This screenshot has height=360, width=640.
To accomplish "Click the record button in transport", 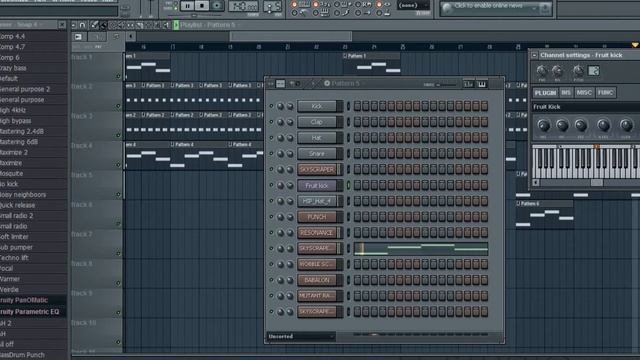I will pyautogui.click(x=217, y=6).
